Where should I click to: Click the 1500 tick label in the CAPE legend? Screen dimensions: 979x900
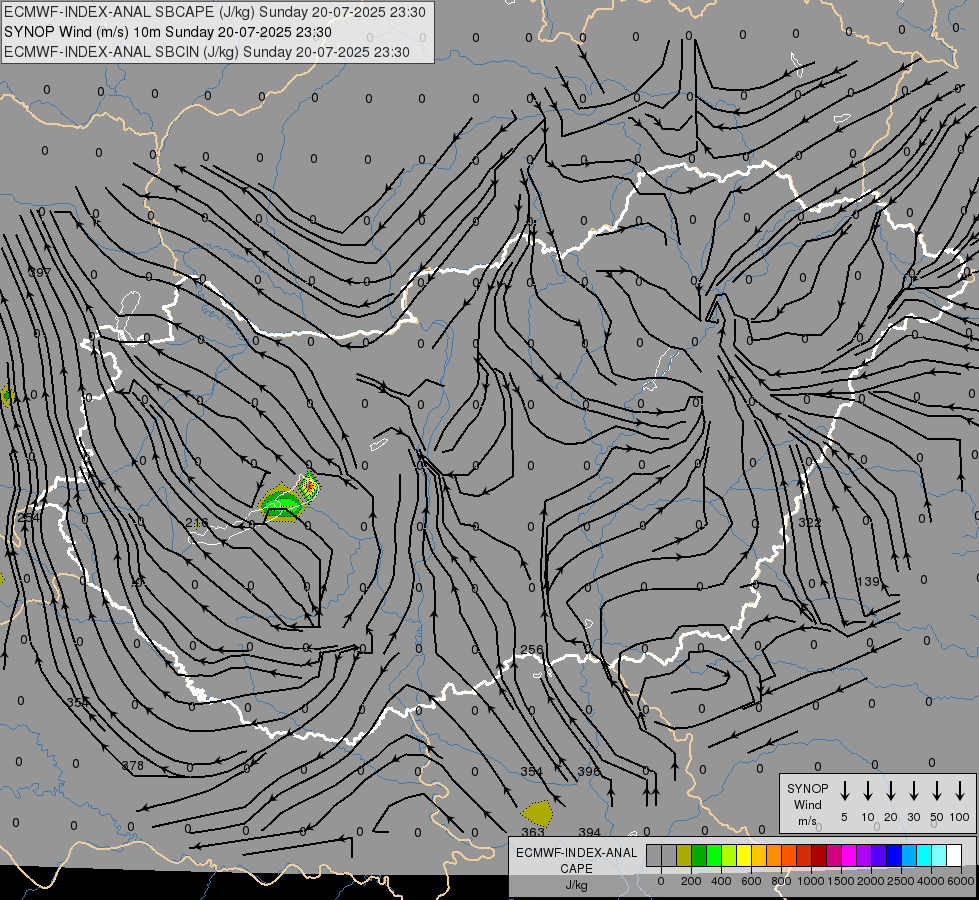841,881
